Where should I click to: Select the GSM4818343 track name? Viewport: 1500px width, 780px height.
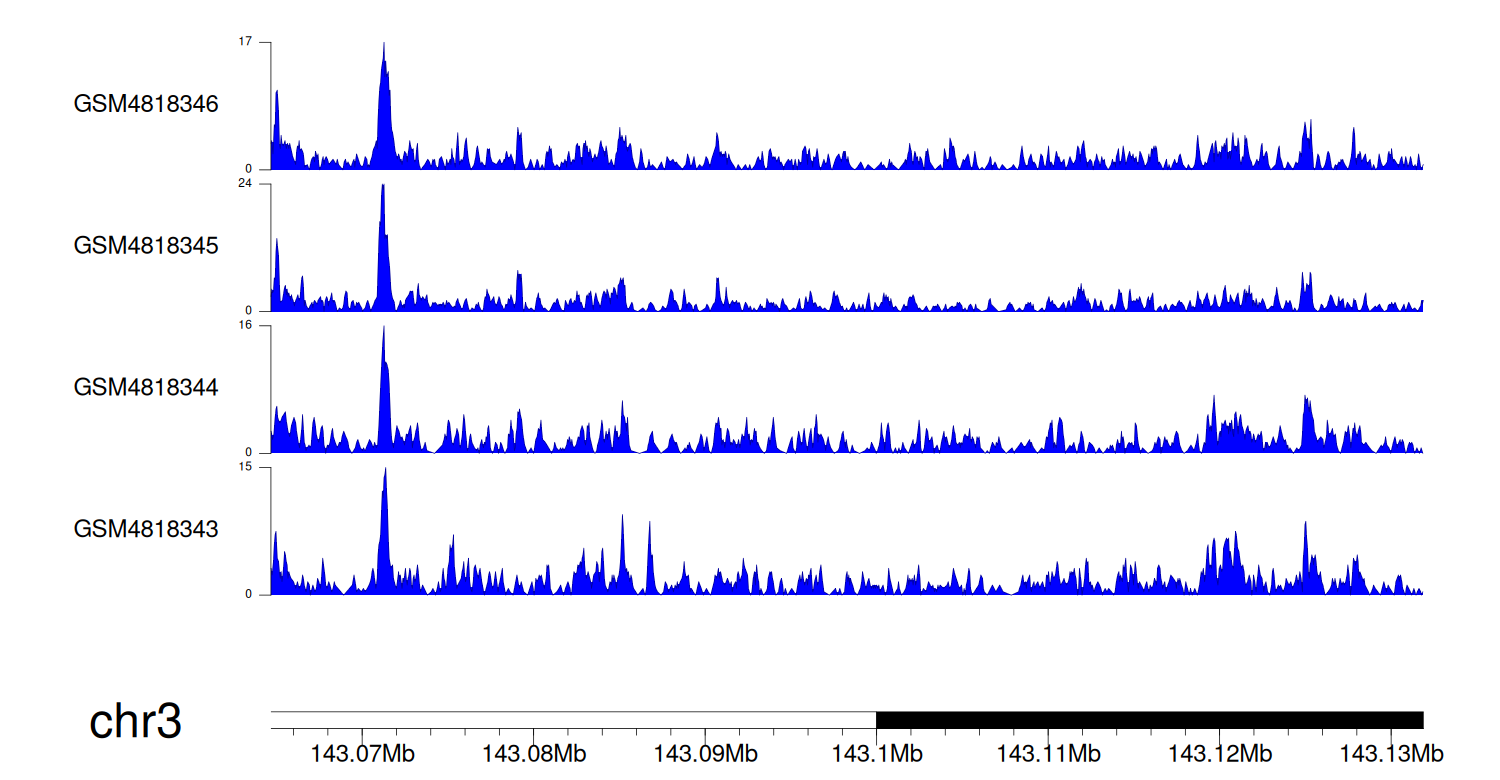[146, 529]
